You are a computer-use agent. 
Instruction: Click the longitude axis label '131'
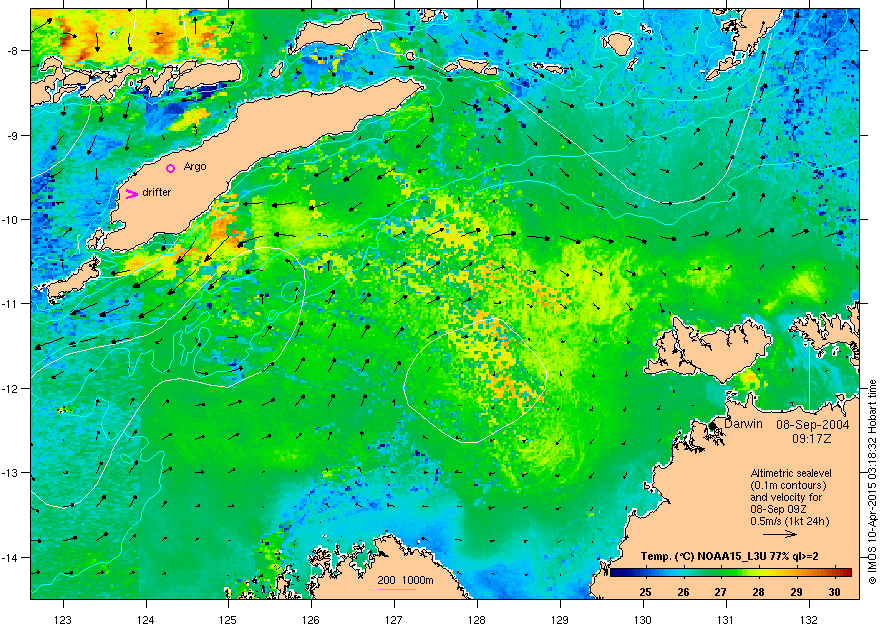tap(726, 620)
